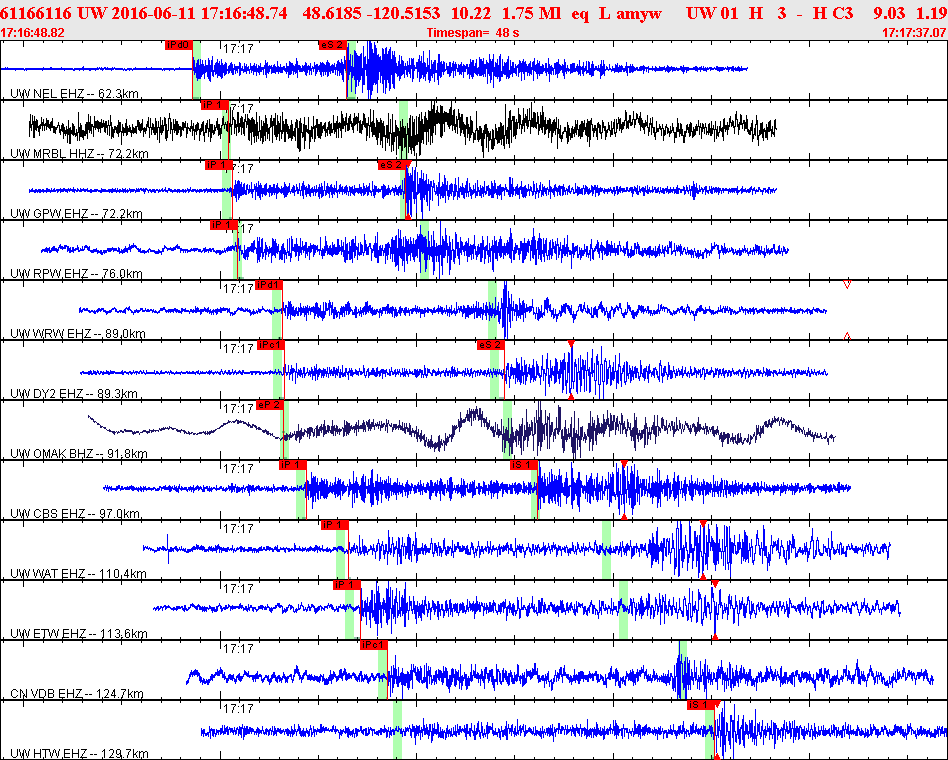This screenshot has width=948, height=760.
Task: Select the eS 2 pick flag on NEL trace
Action: tap(333, 45)
